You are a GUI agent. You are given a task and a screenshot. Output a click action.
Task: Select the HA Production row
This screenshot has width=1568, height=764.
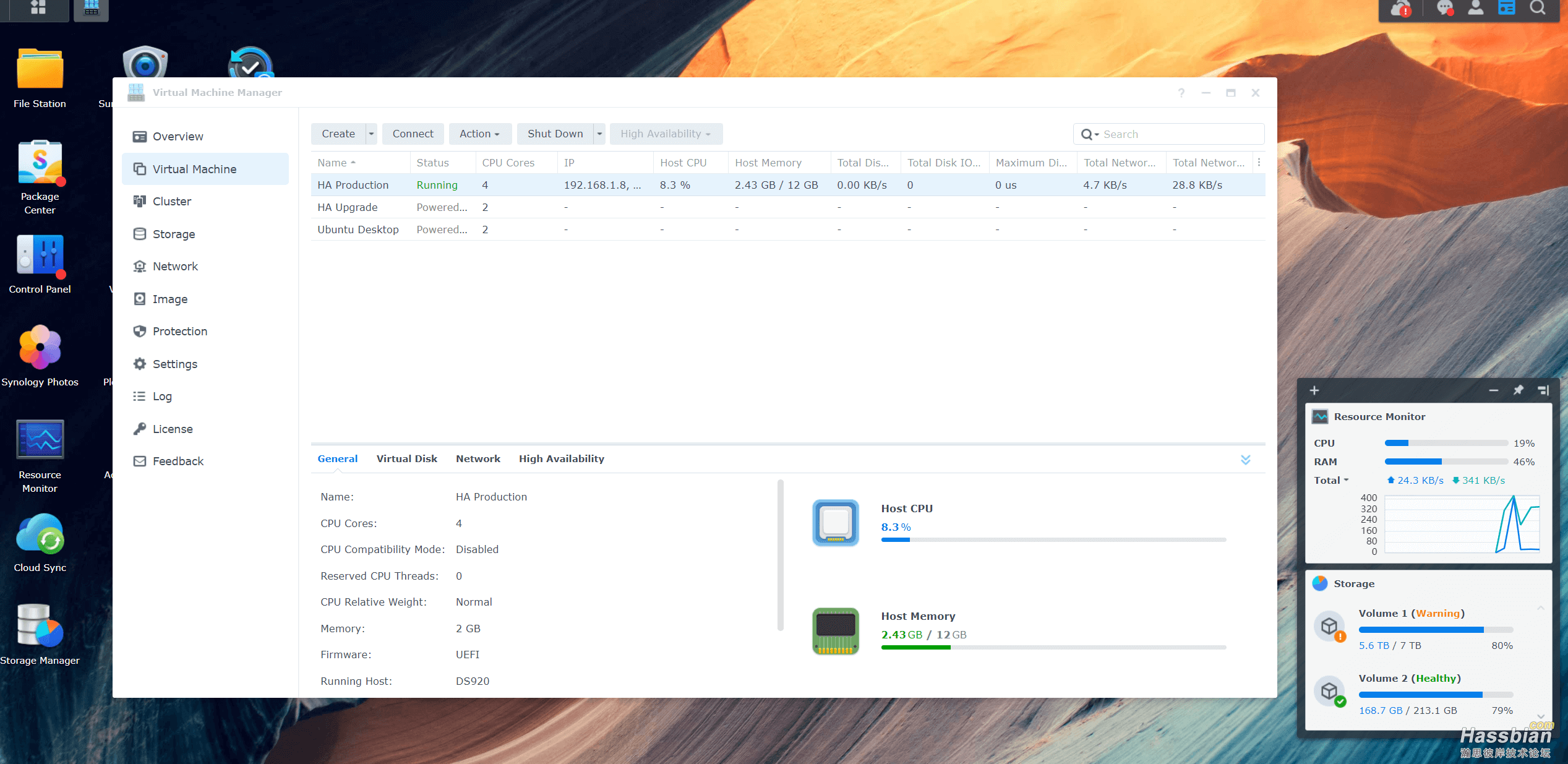coord(788,185)
